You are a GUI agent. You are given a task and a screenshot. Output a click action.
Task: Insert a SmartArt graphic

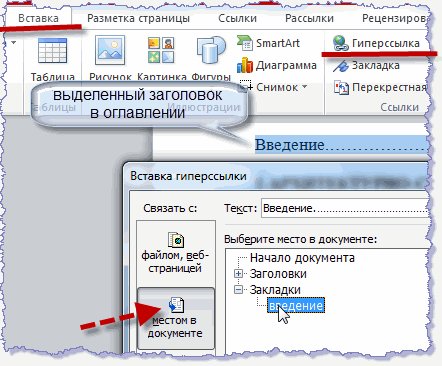268,43
